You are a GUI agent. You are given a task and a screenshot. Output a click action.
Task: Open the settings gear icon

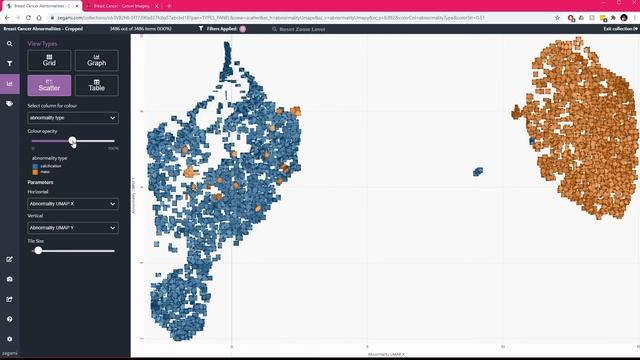point(9,339)
